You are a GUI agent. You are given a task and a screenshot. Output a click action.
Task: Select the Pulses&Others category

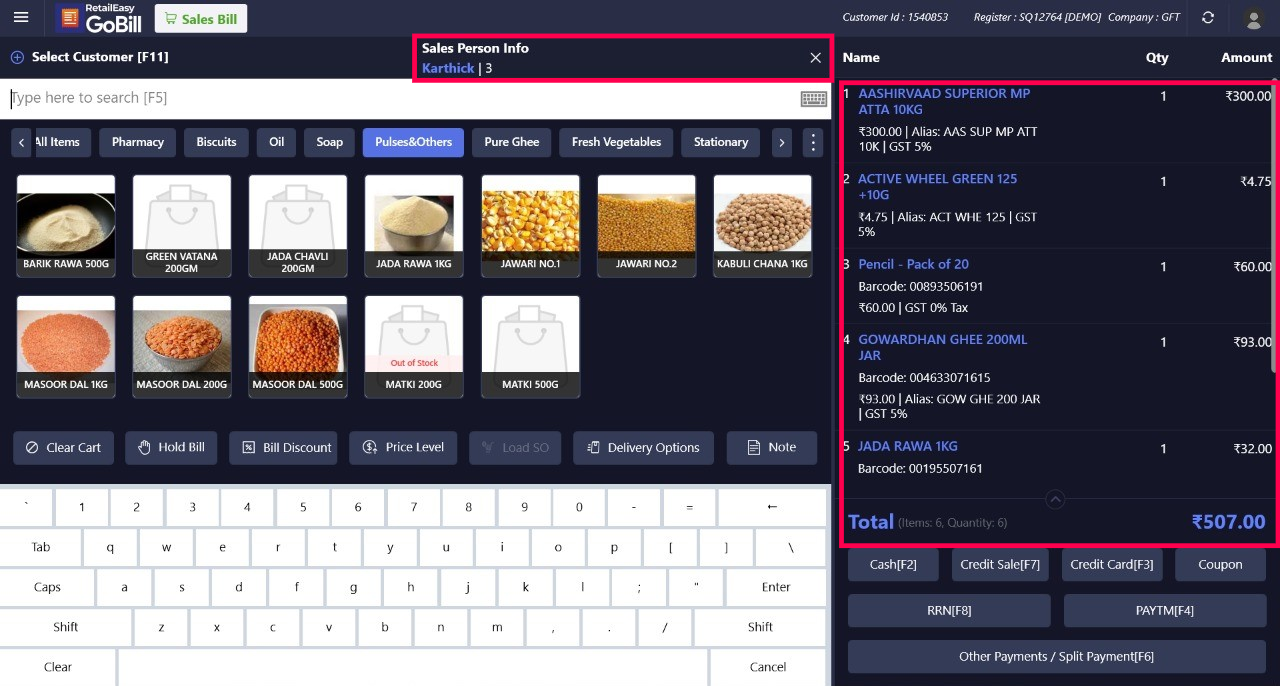(413, 142)
